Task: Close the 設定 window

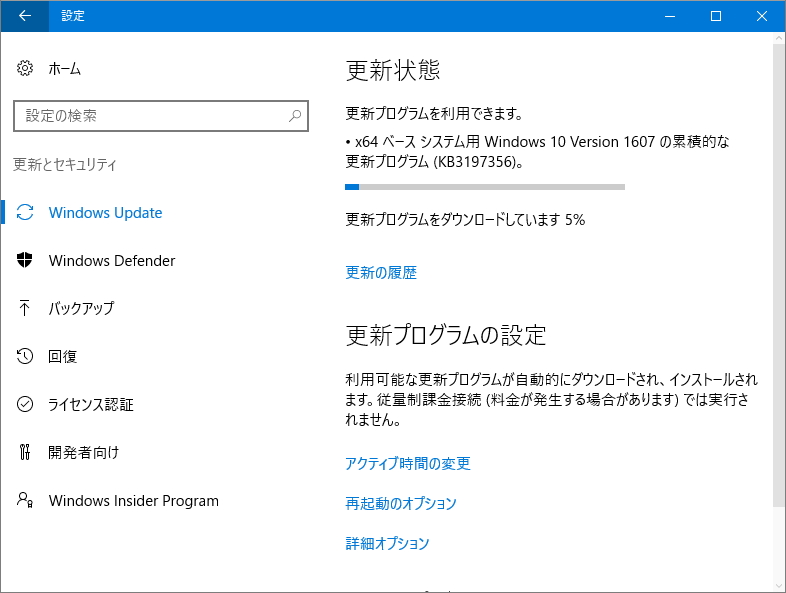Action: click(762, 16)
